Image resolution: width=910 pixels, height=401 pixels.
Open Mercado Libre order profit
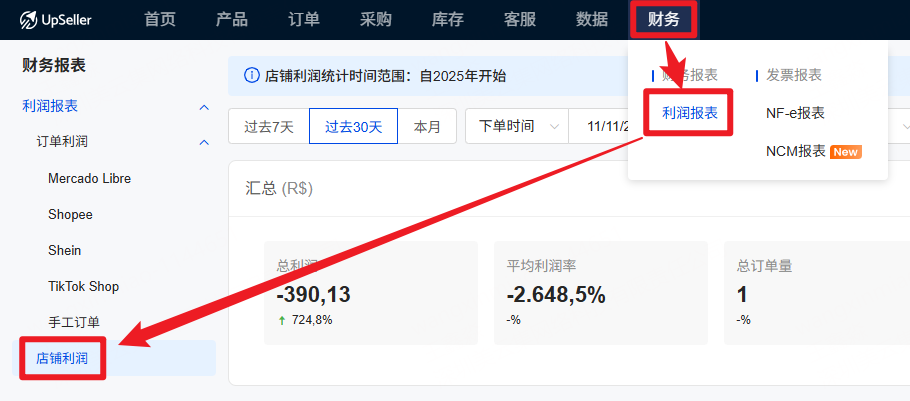click(89, 178)
